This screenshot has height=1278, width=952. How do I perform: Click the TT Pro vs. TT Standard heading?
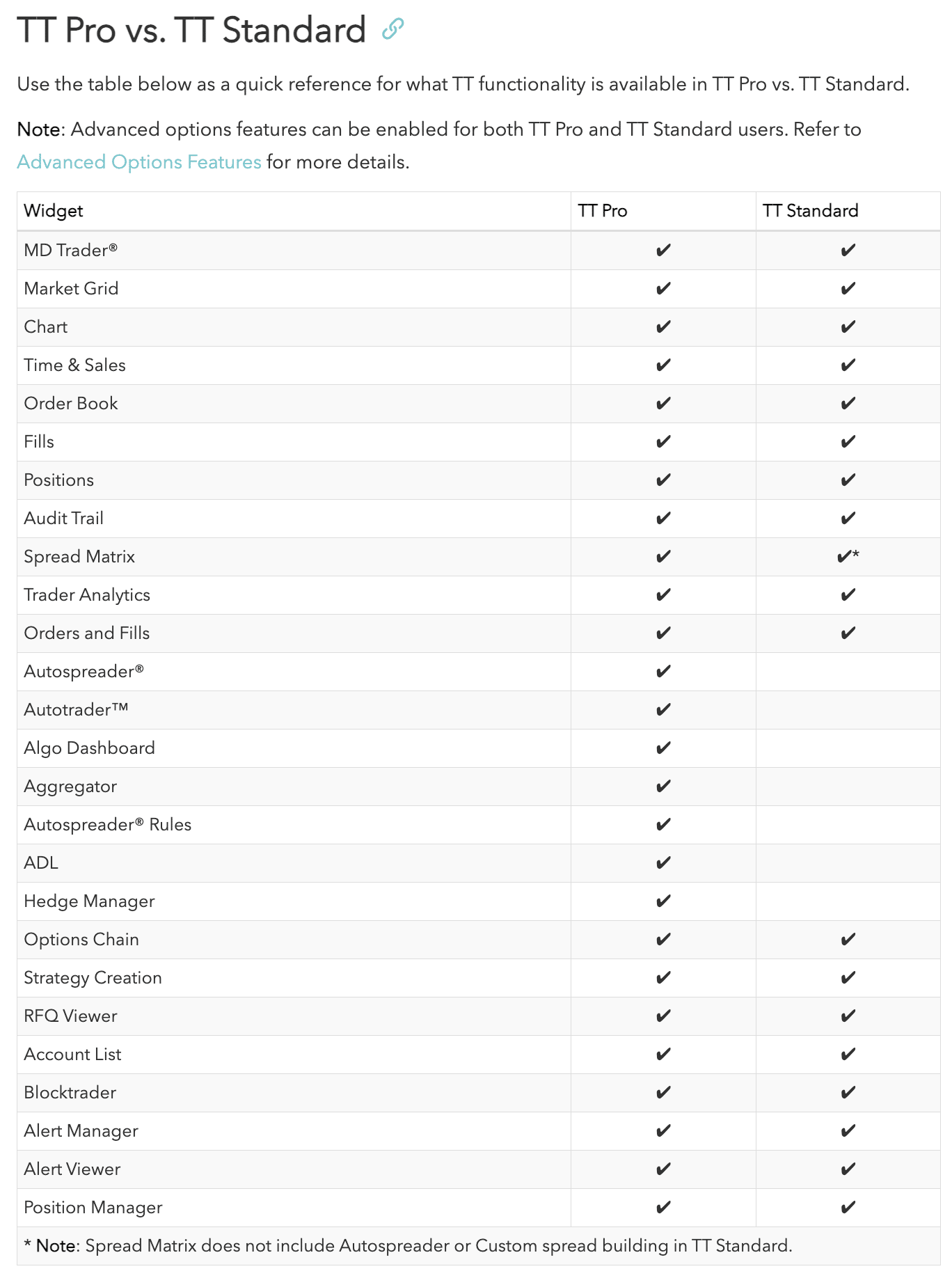coord(191,31)
